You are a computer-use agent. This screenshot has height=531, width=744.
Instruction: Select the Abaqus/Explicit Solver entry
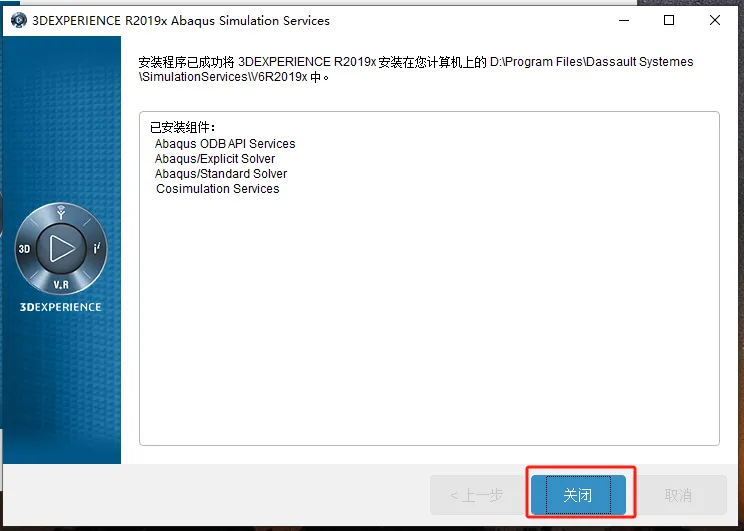point(215,158)
